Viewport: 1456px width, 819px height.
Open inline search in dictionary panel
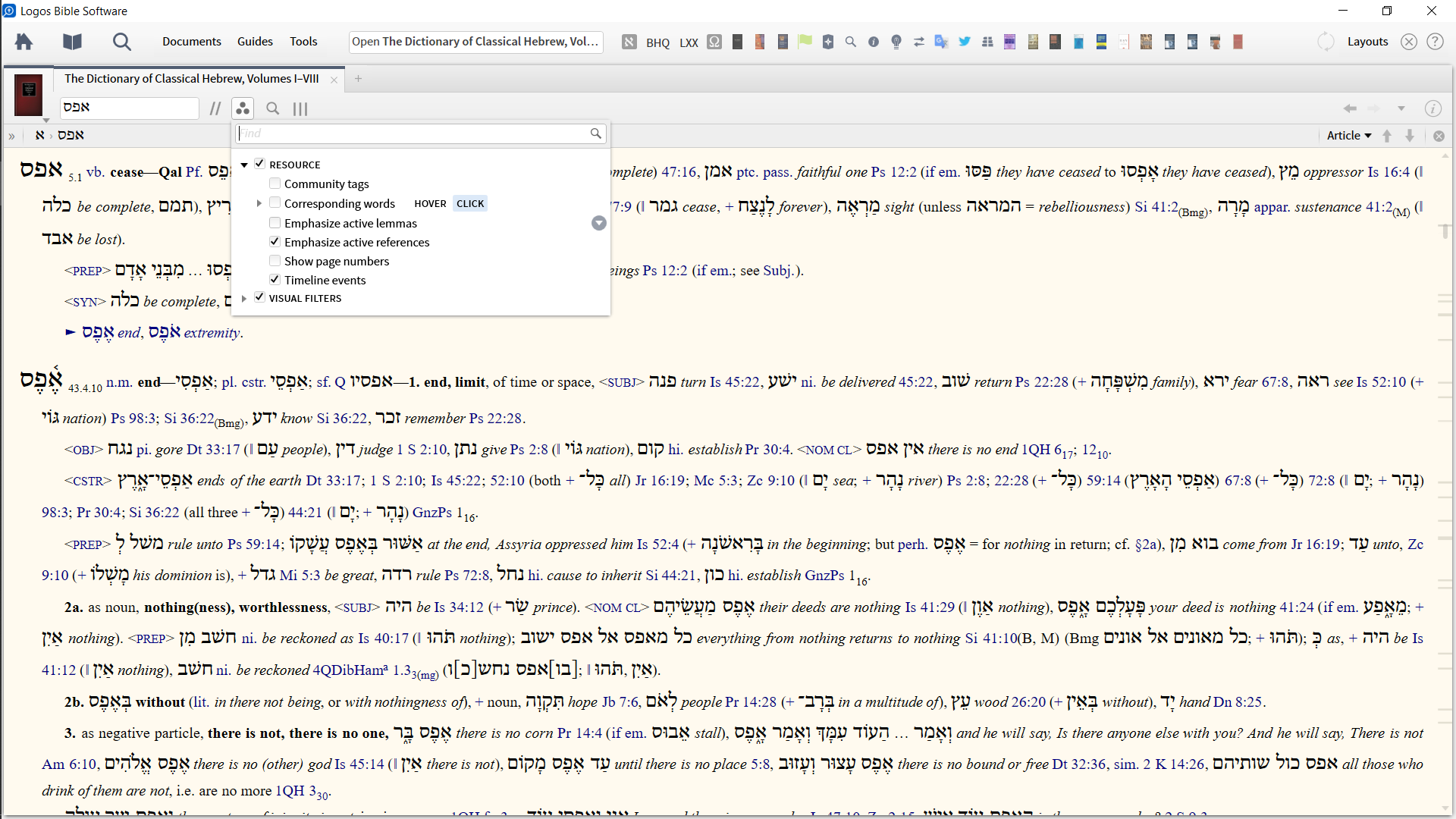pos(273,108)
